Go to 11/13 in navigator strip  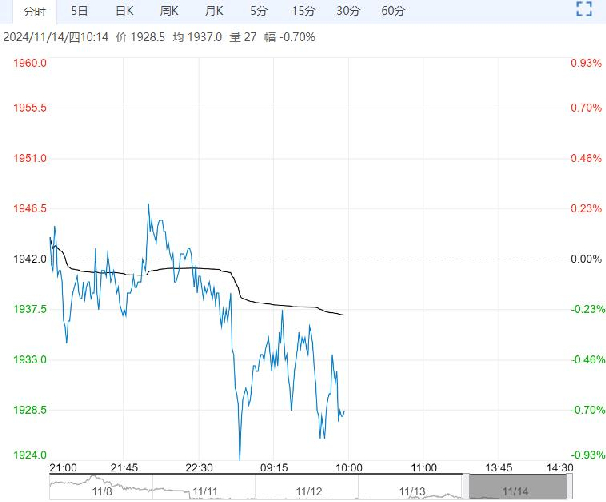(412, 491)
